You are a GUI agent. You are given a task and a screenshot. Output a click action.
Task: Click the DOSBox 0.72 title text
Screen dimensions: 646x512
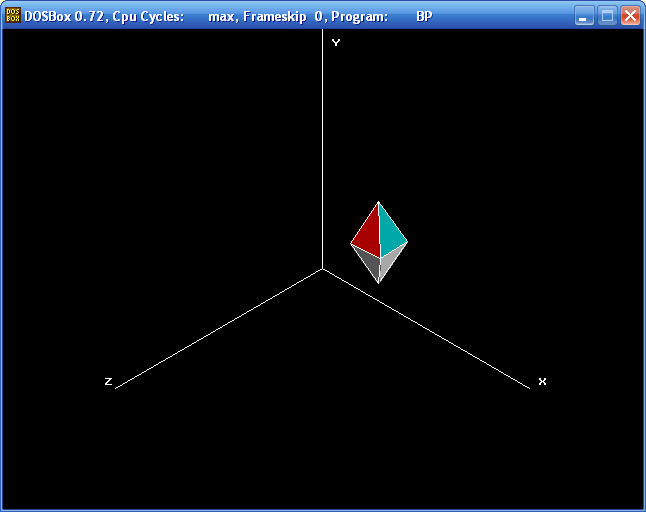[x=64, y=16]
